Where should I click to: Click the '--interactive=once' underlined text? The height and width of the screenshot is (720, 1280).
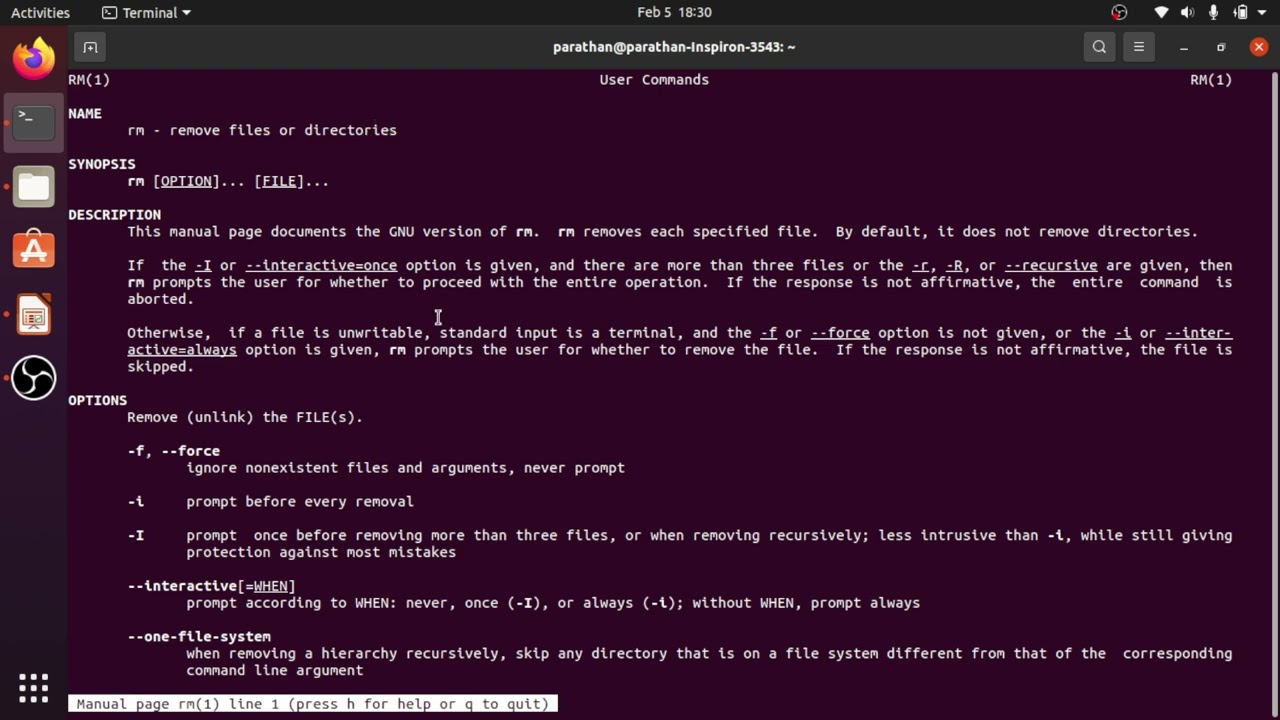point(321,266)
